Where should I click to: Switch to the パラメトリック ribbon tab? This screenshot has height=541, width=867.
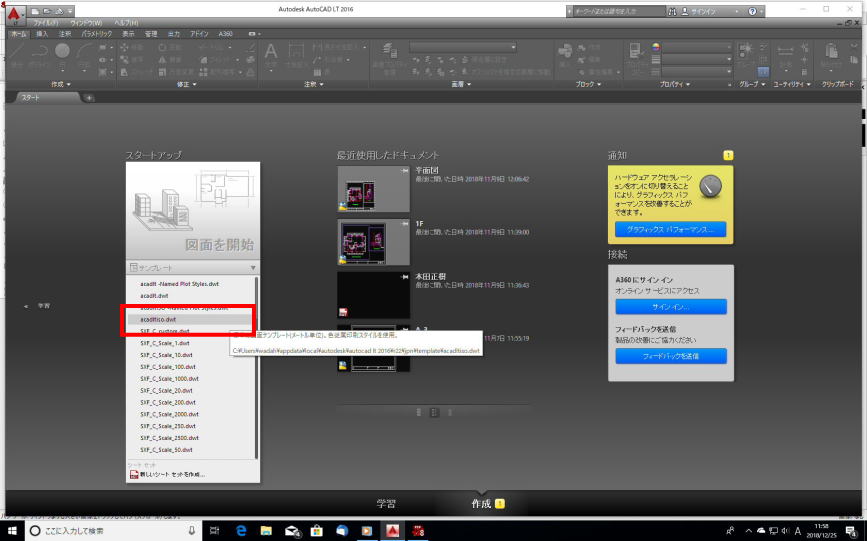click(97, 34)
